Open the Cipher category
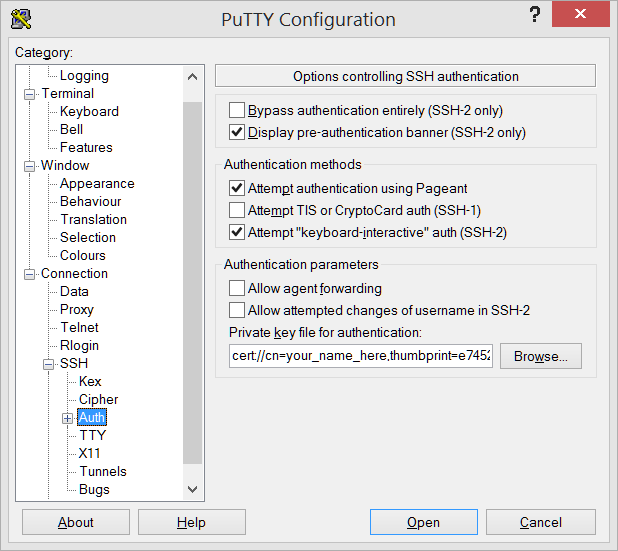The width and height of the screenshot is (618, 551). [x=99, y=400]
